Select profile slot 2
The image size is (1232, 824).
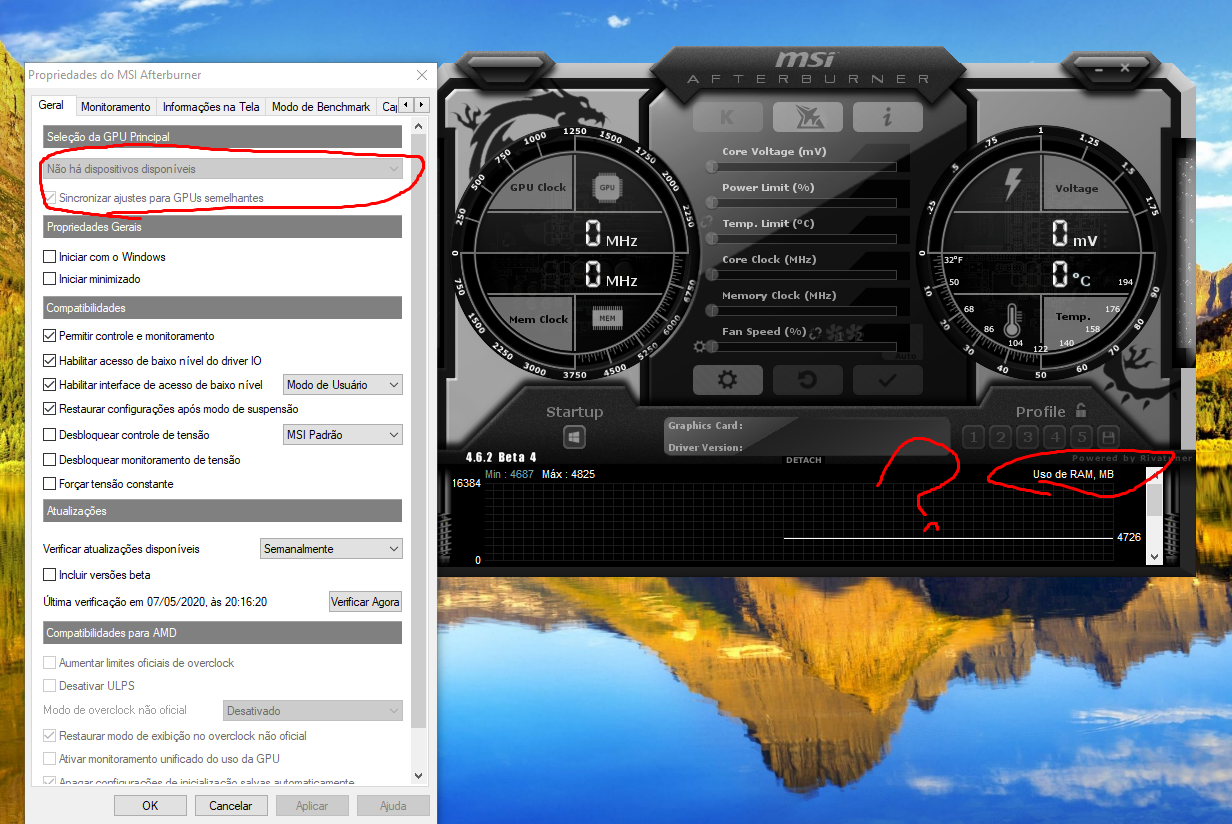[1000, 437]
